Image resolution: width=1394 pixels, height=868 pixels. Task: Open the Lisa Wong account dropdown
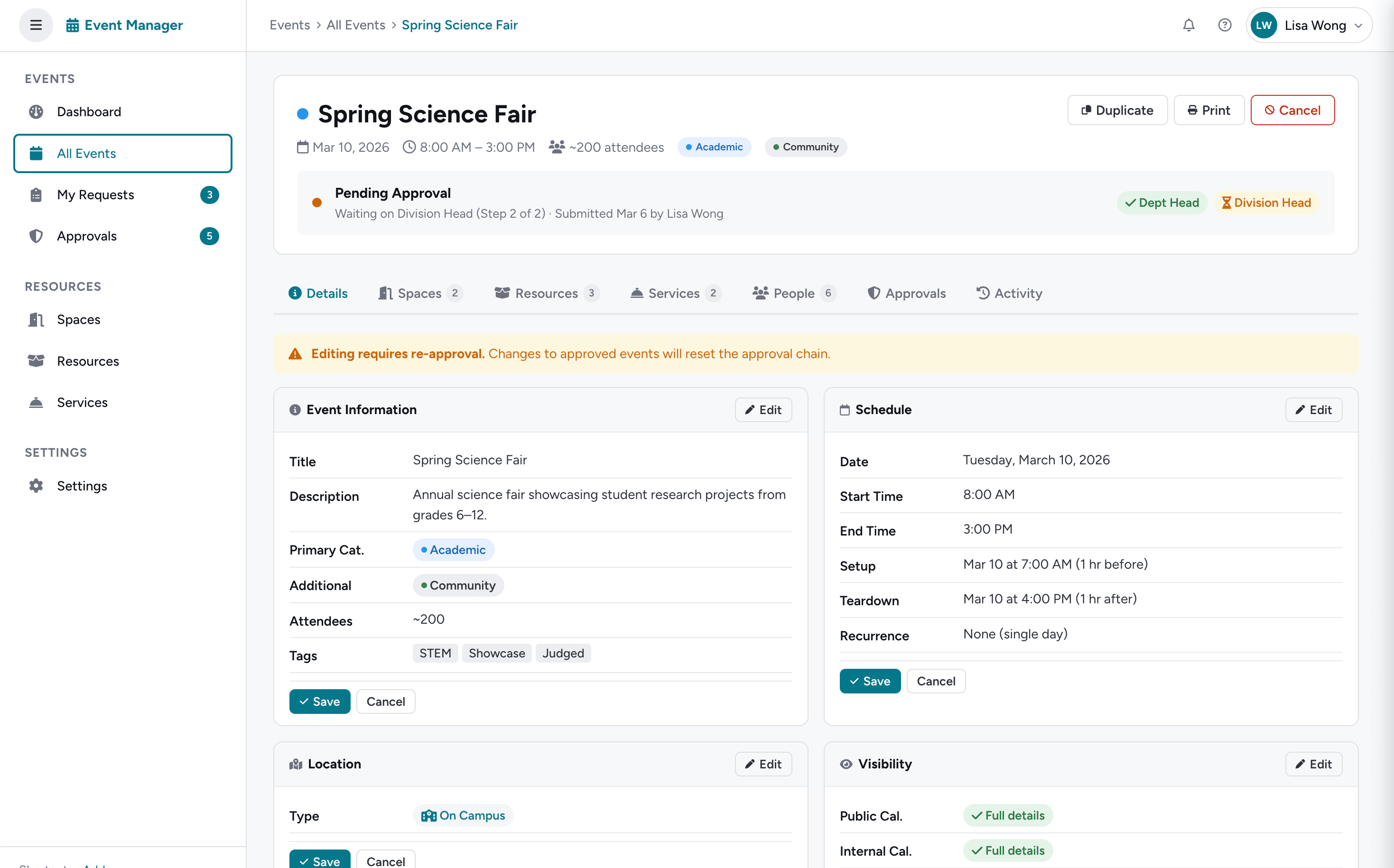[x=1309, y=25]
